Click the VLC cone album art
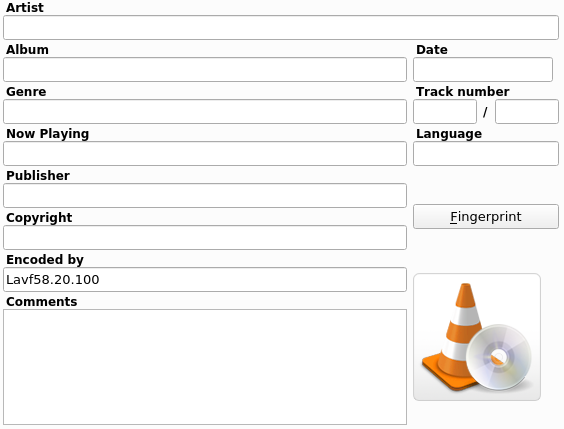 pos(477,337)
